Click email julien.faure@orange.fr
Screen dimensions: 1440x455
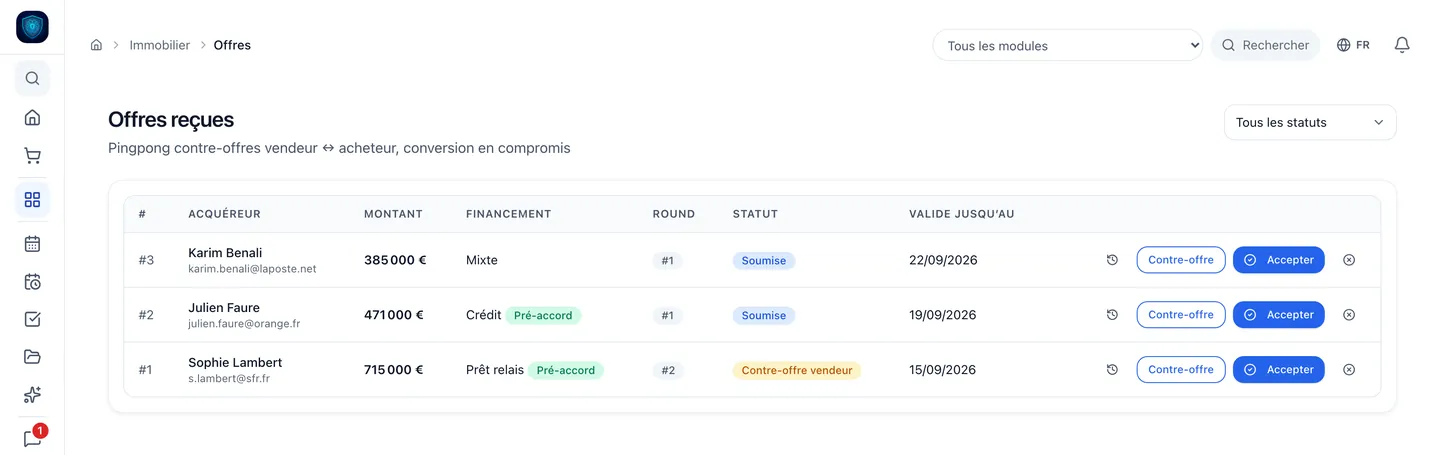[244, 324]
